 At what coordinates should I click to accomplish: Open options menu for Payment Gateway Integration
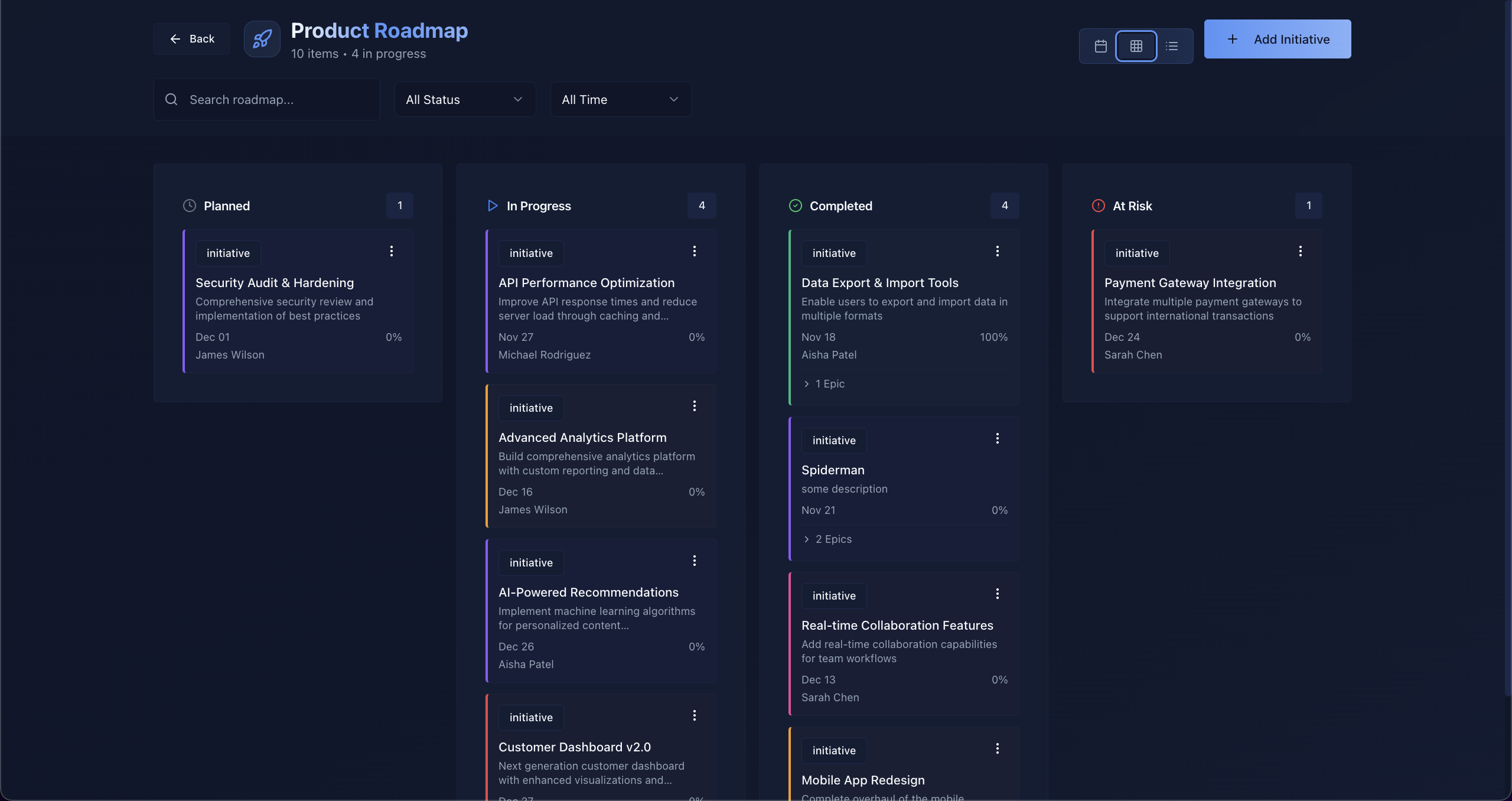[1300, 250]
